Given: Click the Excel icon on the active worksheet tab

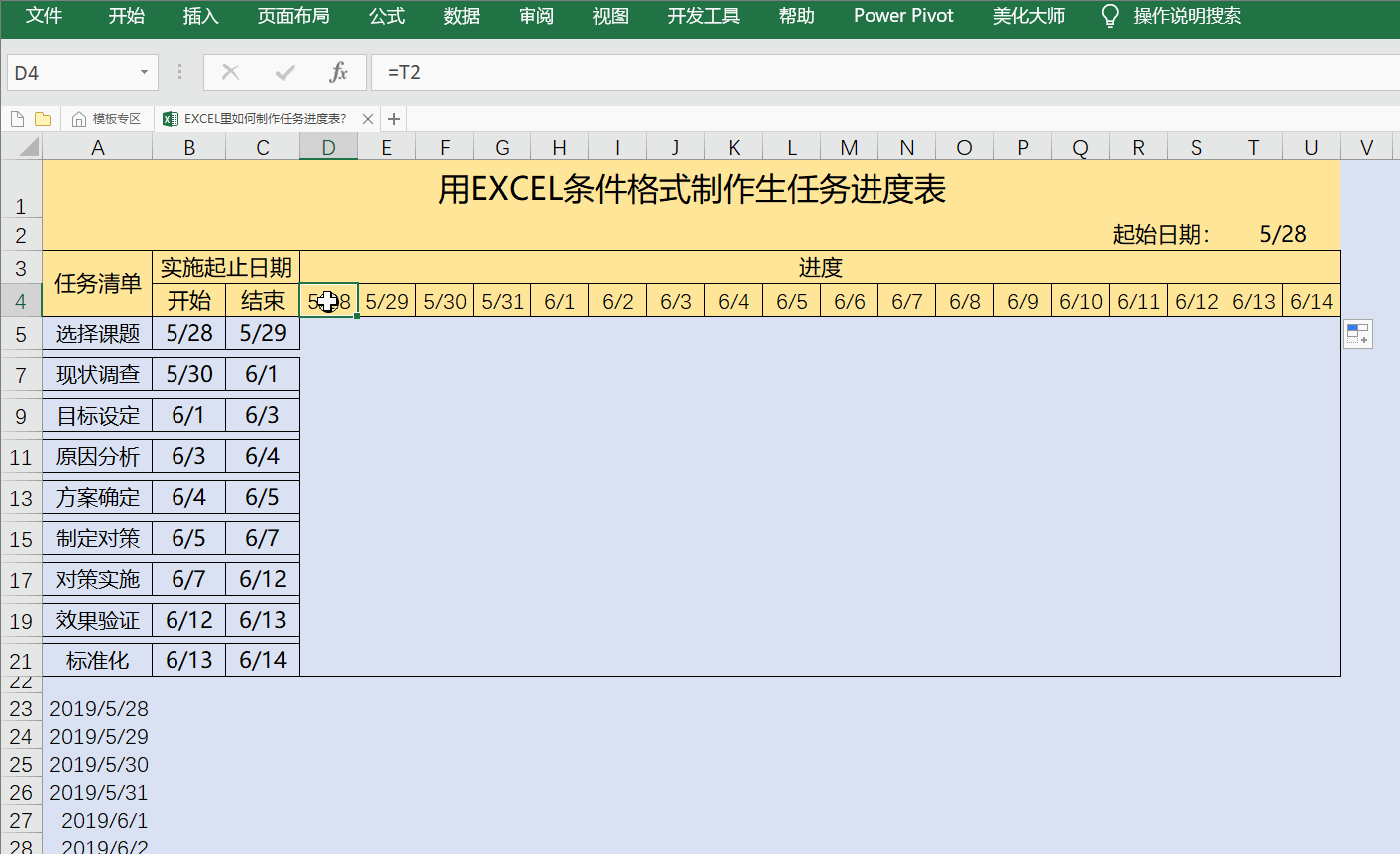Looking at the screenshot, I should click(172, 118).
